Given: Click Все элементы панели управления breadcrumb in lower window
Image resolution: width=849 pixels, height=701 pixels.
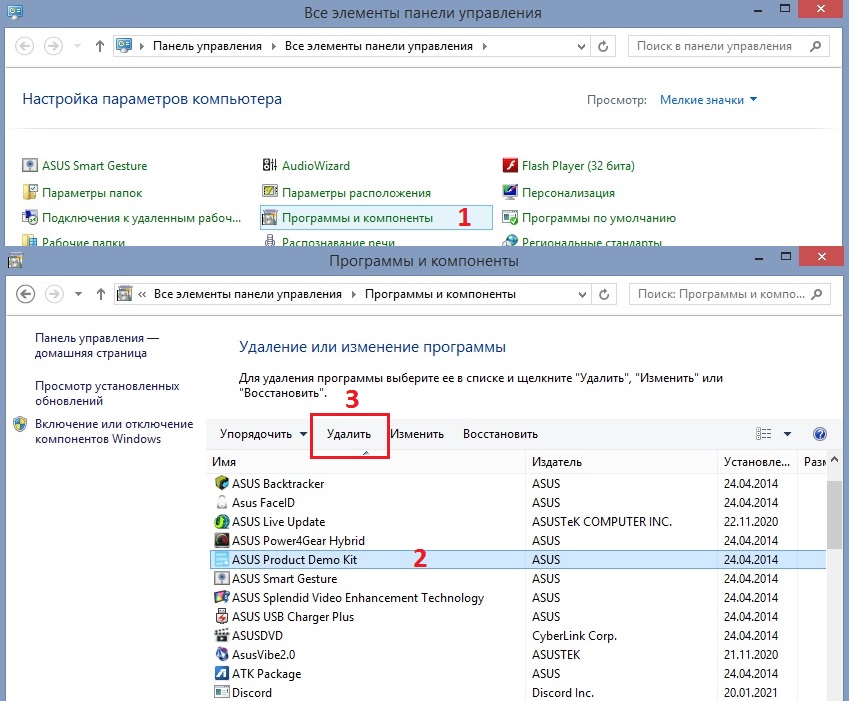Looking at the screenshot, I should pos(247,294).
